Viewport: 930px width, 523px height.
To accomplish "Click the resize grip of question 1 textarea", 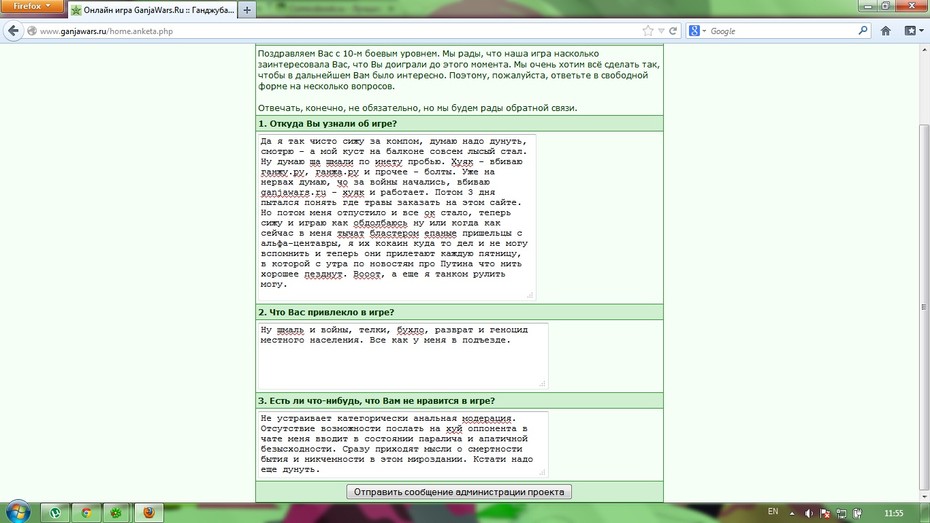I will tap(530, 295).
